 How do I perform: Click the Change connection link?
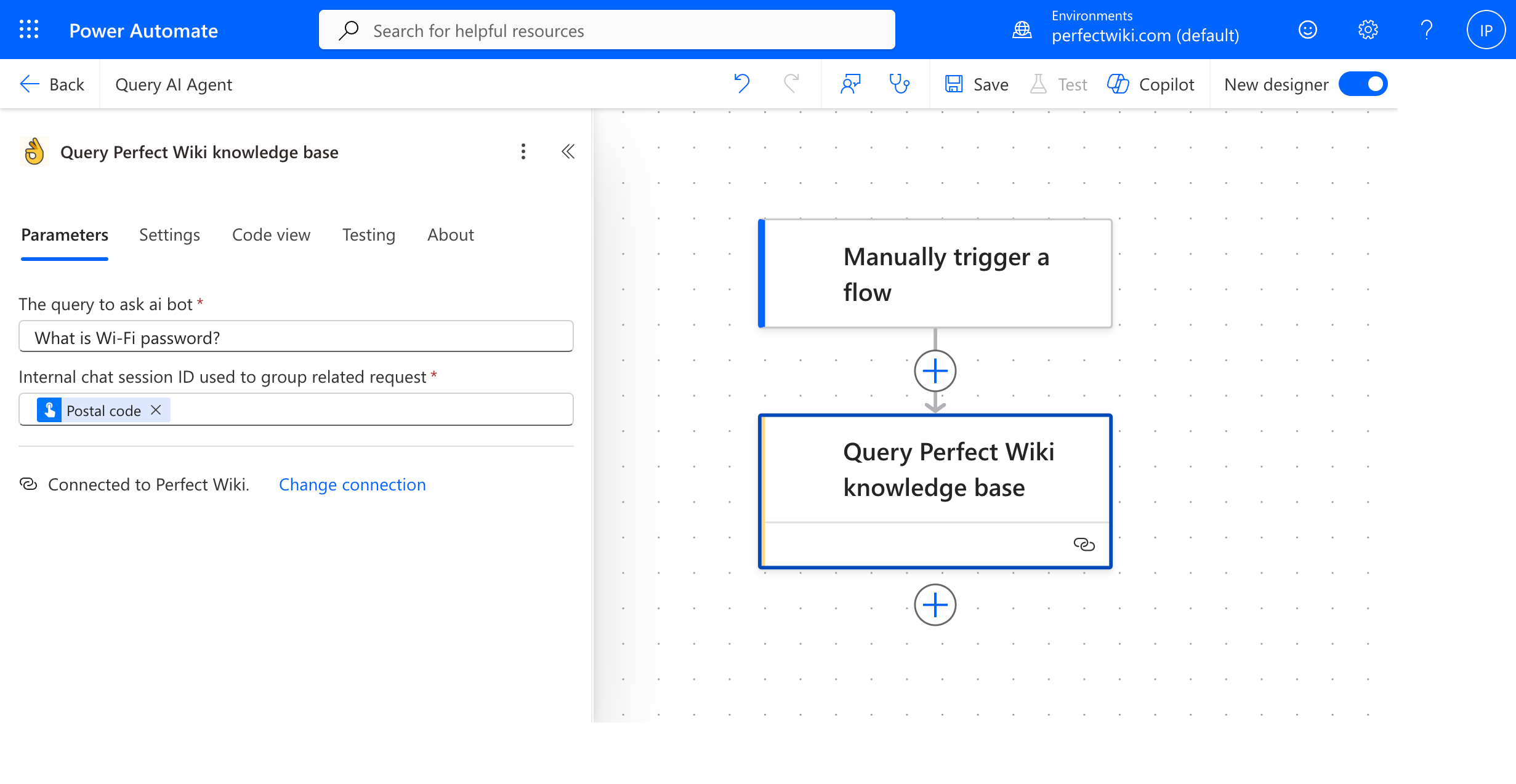pos(352,484)
